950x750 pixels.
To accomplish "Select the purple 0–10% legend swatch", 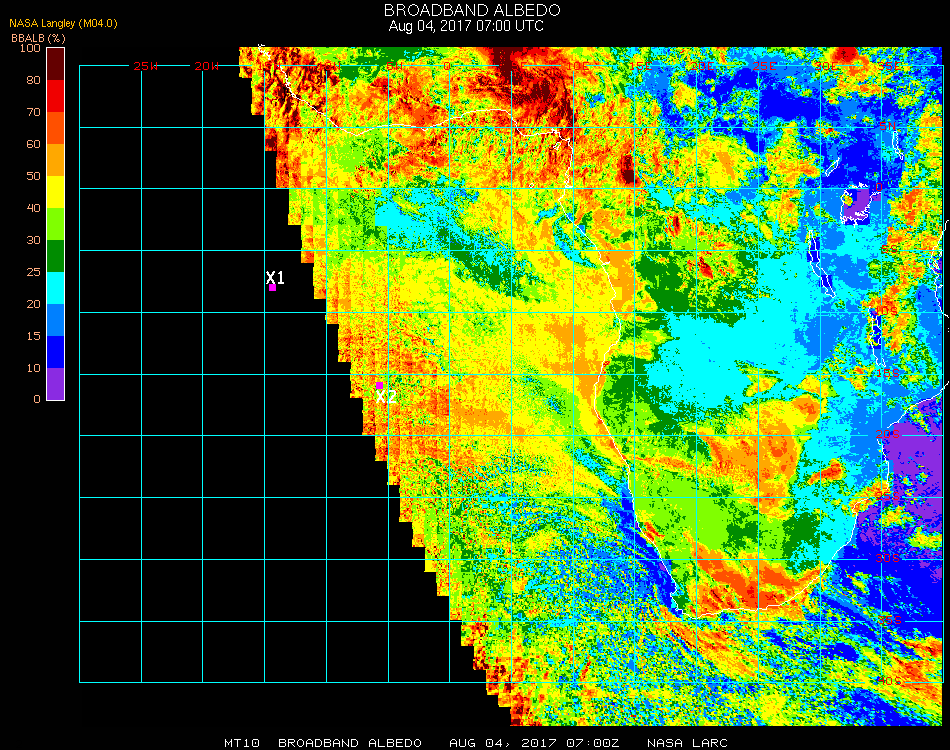I will point(56,383).
